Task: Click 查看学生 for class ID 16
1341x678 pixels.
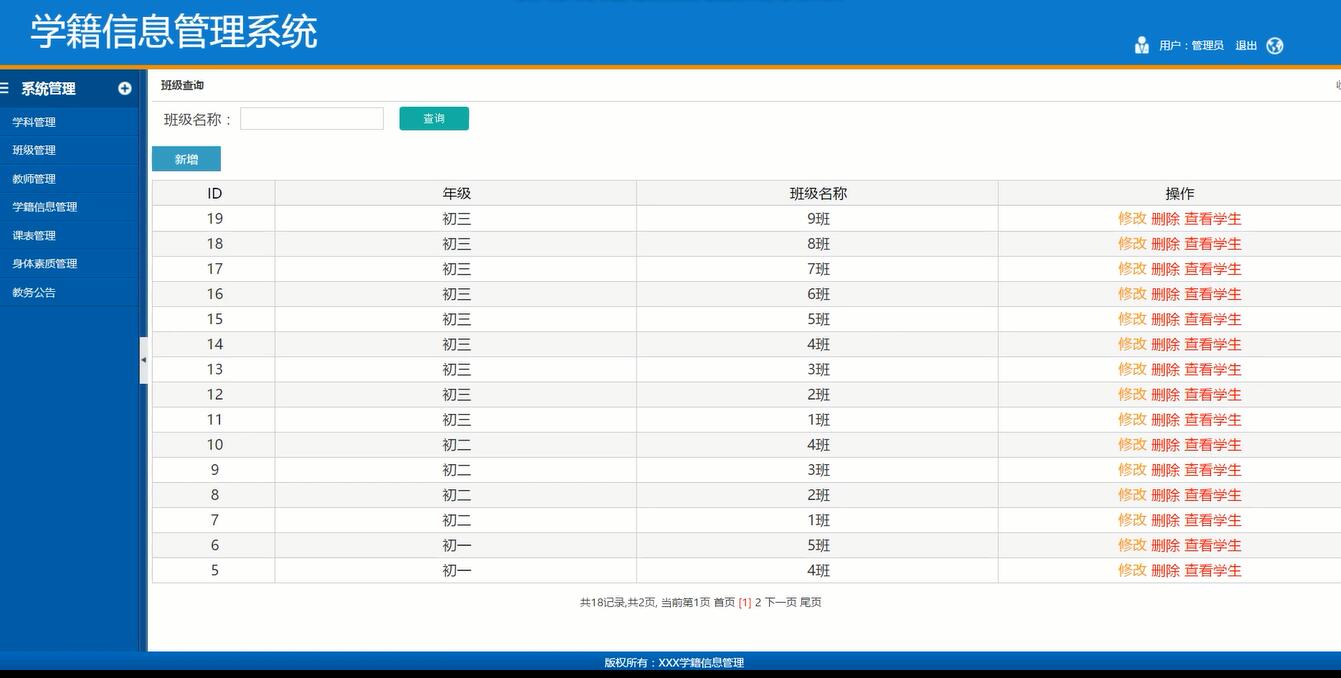Action: point(1213,294)
